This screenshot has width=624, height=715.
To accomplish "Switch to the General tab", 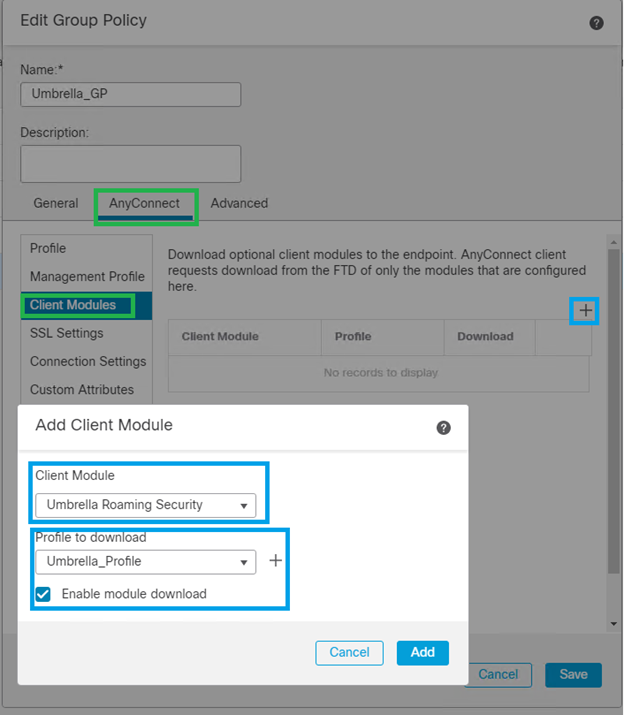I will [x=56, y=203].
